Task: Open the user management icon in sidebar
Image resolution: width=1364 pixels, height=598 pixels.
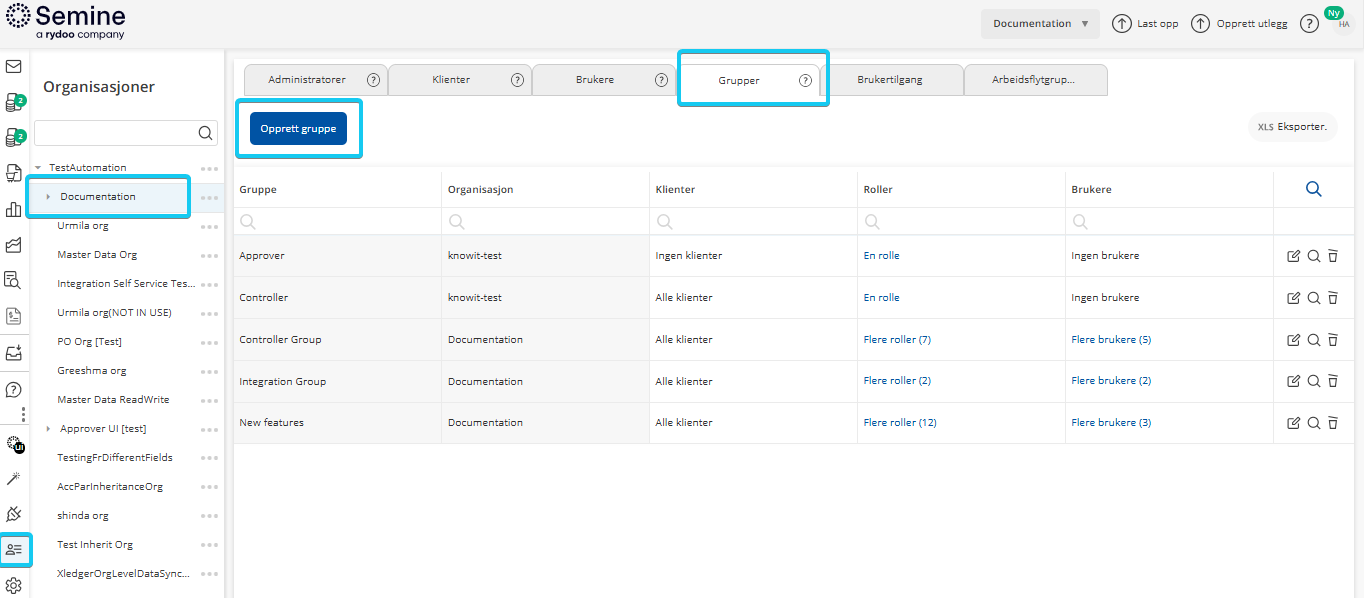Action: coord(14,549)
